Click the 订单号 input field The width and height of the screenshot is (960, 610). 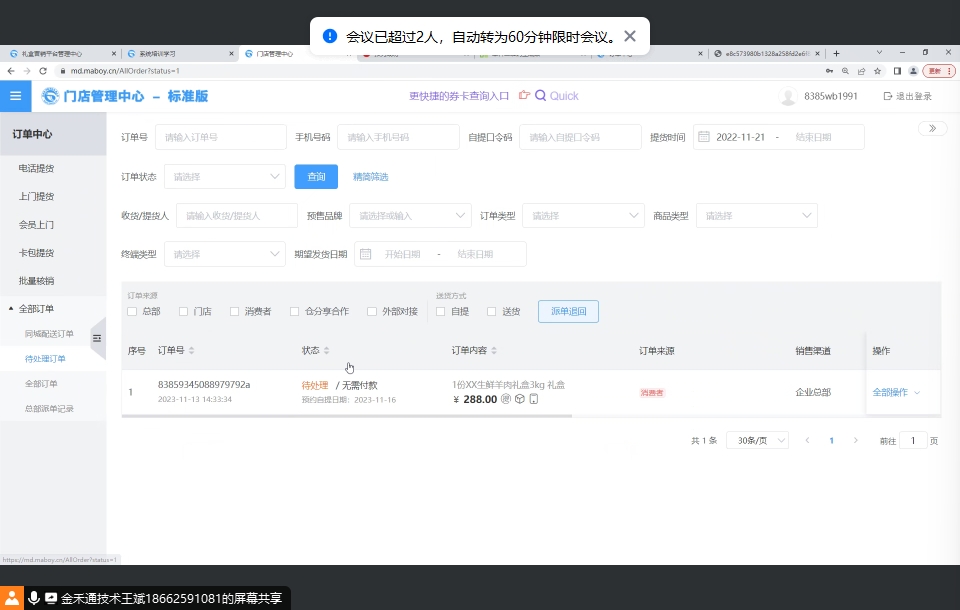pyautogui.click(x=220, y=137)
